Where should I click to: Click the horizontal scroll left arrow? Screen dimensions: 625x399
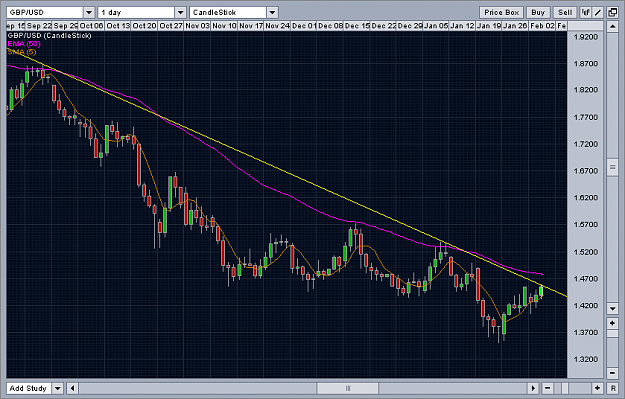point(72,388)
